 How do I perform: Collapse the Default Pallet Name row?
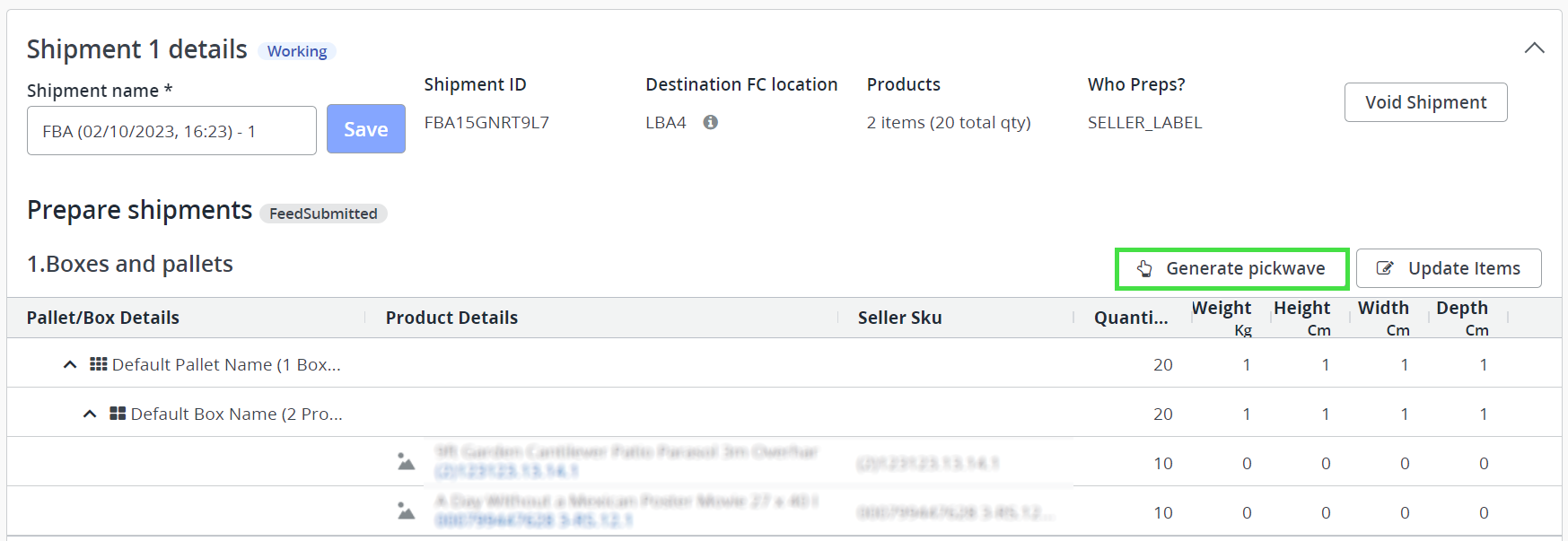click(x=70, y=364)
